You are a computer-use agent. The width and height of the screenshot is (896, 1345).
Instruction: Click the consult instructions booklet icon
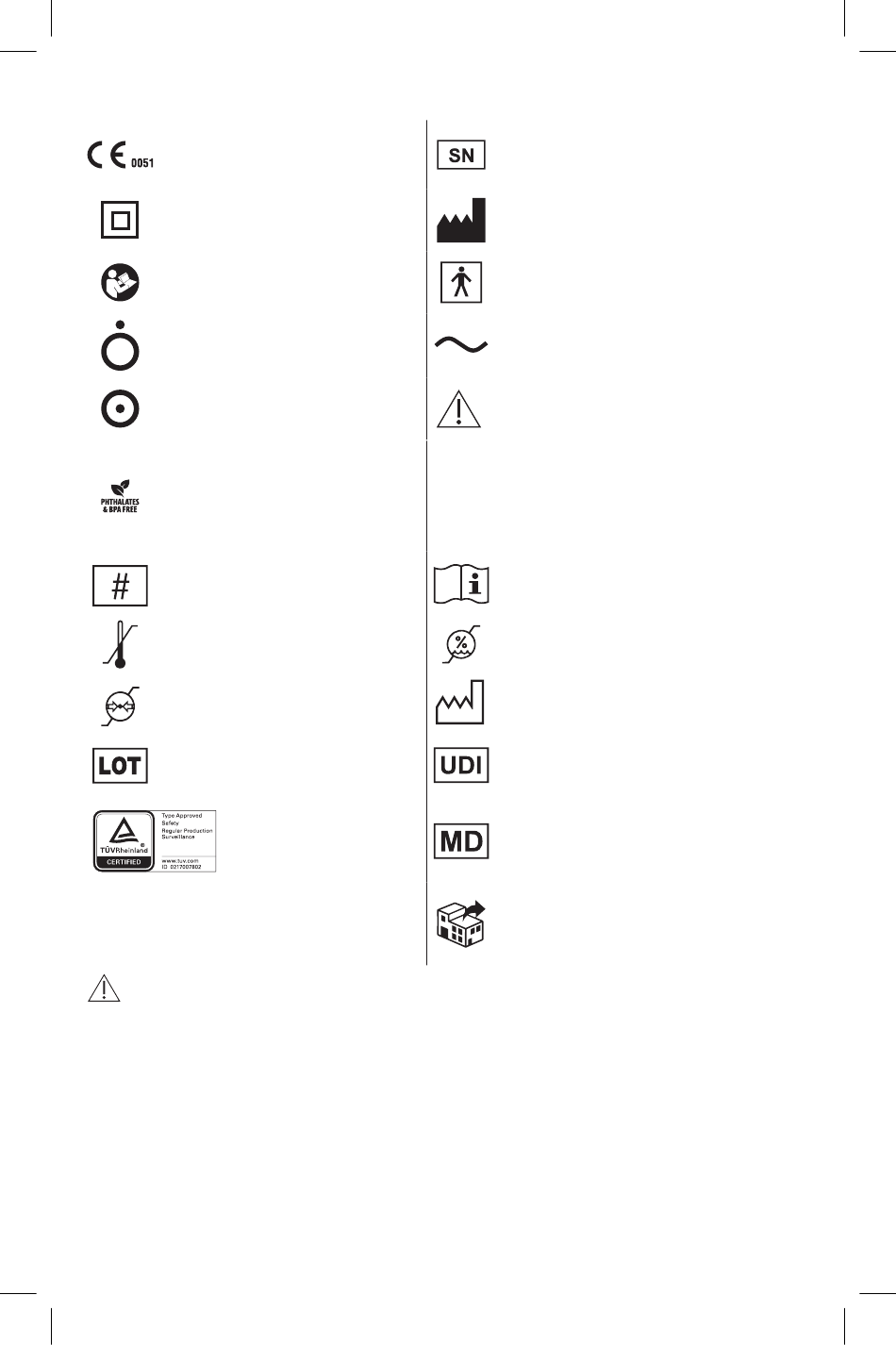(461, 584)
